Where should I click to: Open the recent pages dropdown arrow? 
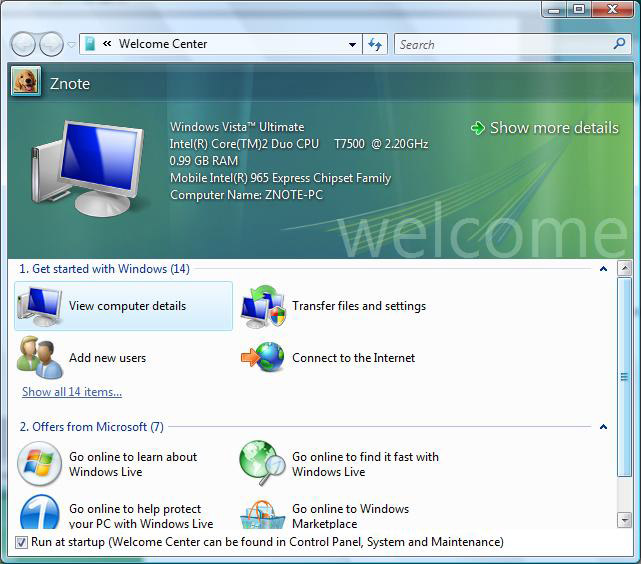[x=71, y=45]
